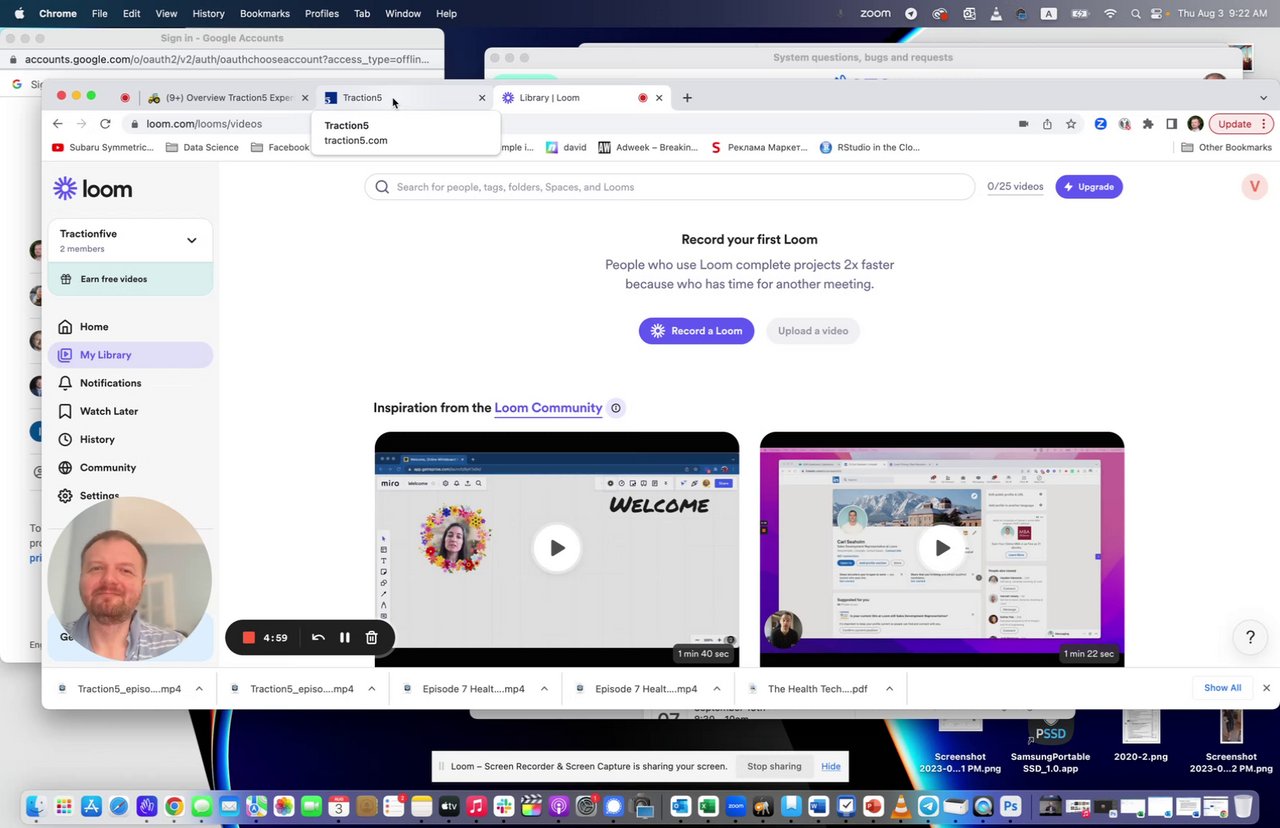Play the Miro Welcome video thumbnail
The height and width of the screenshot is (828, 1280).
click(x=557, y=548)
